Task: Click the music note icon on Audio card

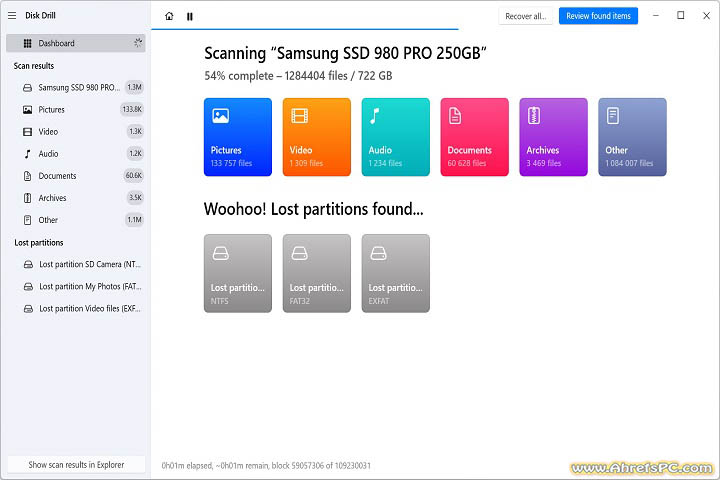Action: pos(375,116)
